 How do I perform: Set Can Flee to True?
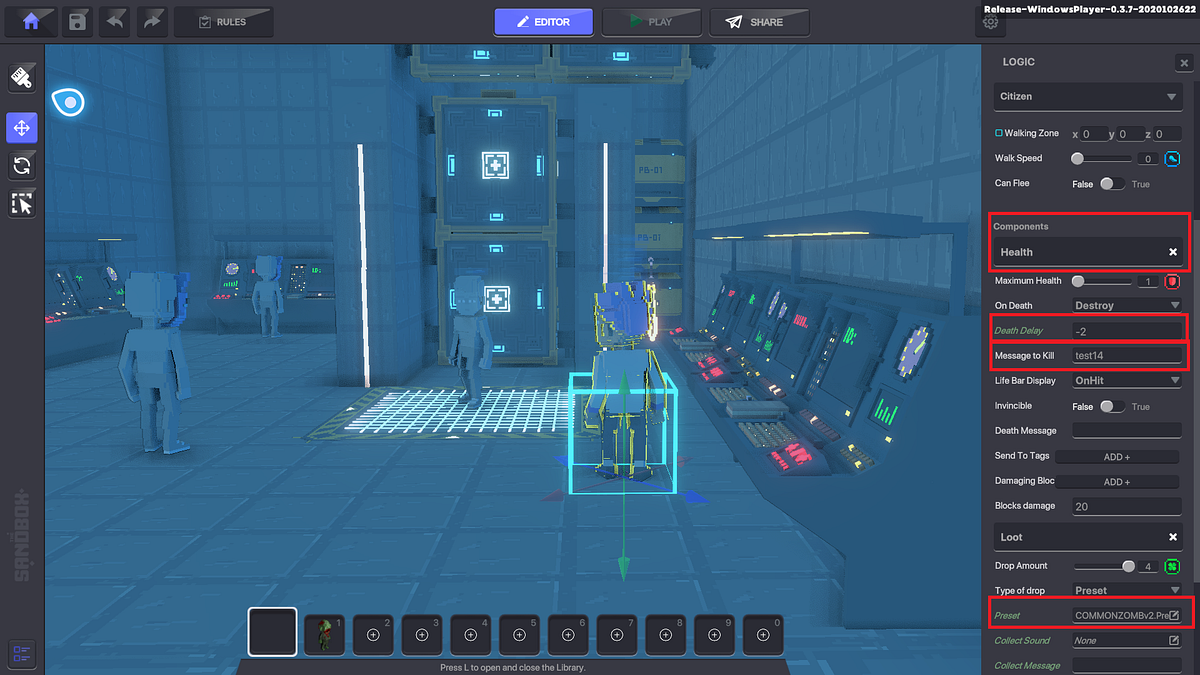tap(1119, 183)
